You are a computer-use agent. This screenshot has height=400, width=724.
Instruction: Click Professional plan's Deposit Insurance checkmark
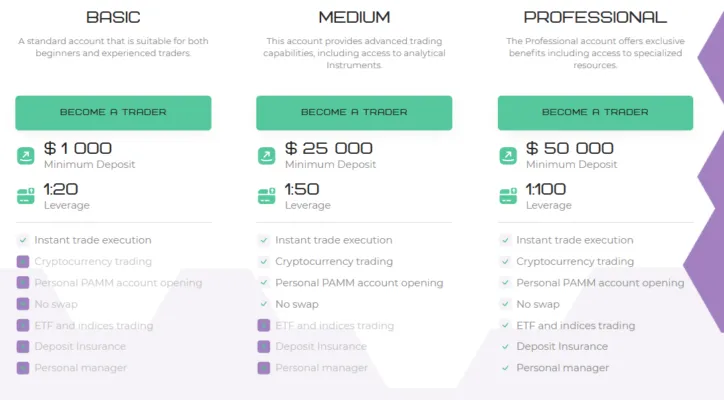tap(505, 347)
